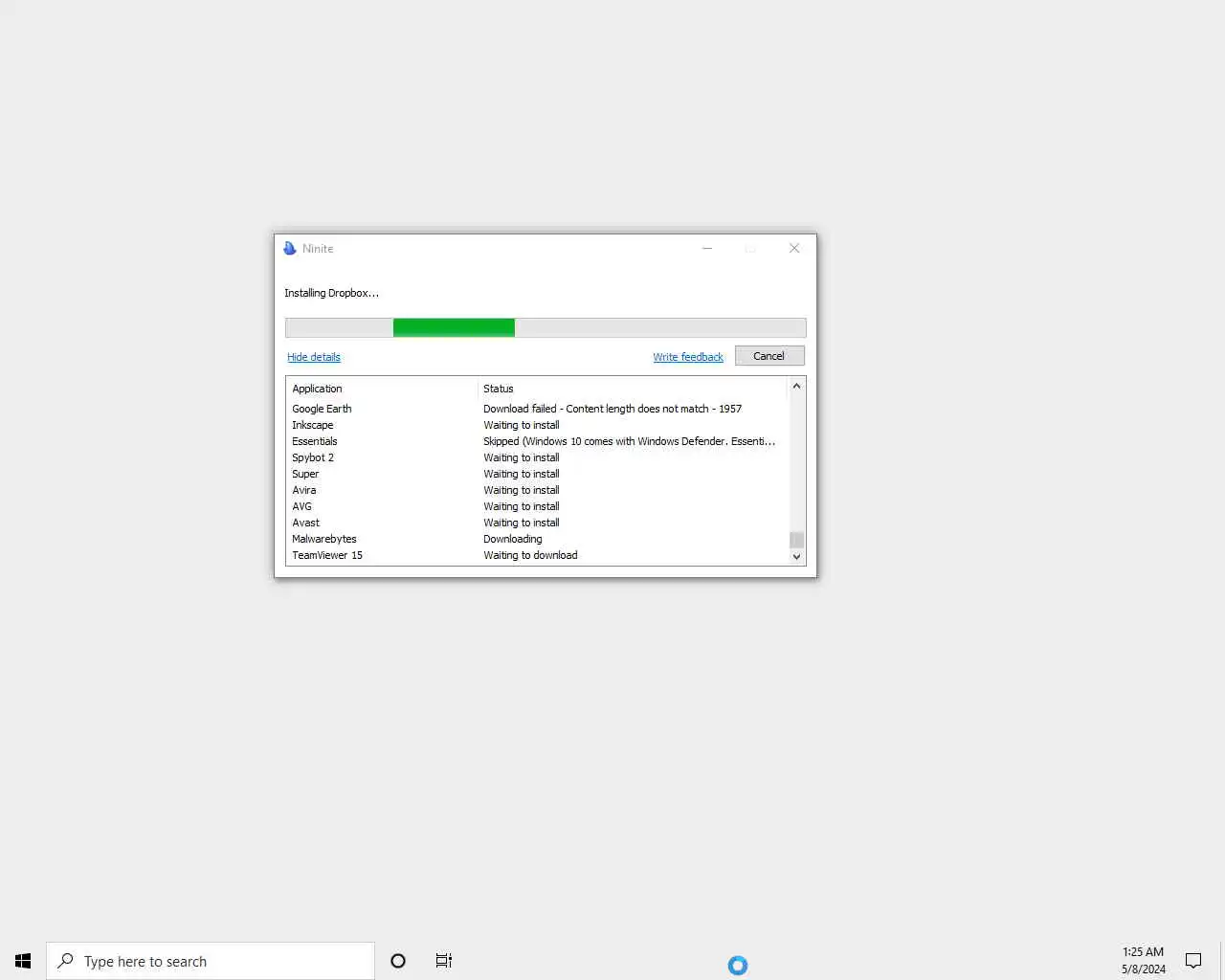Select the Inkscape row
The width and height of the screenshot is (1225, 980).
[x=537, y=425]
